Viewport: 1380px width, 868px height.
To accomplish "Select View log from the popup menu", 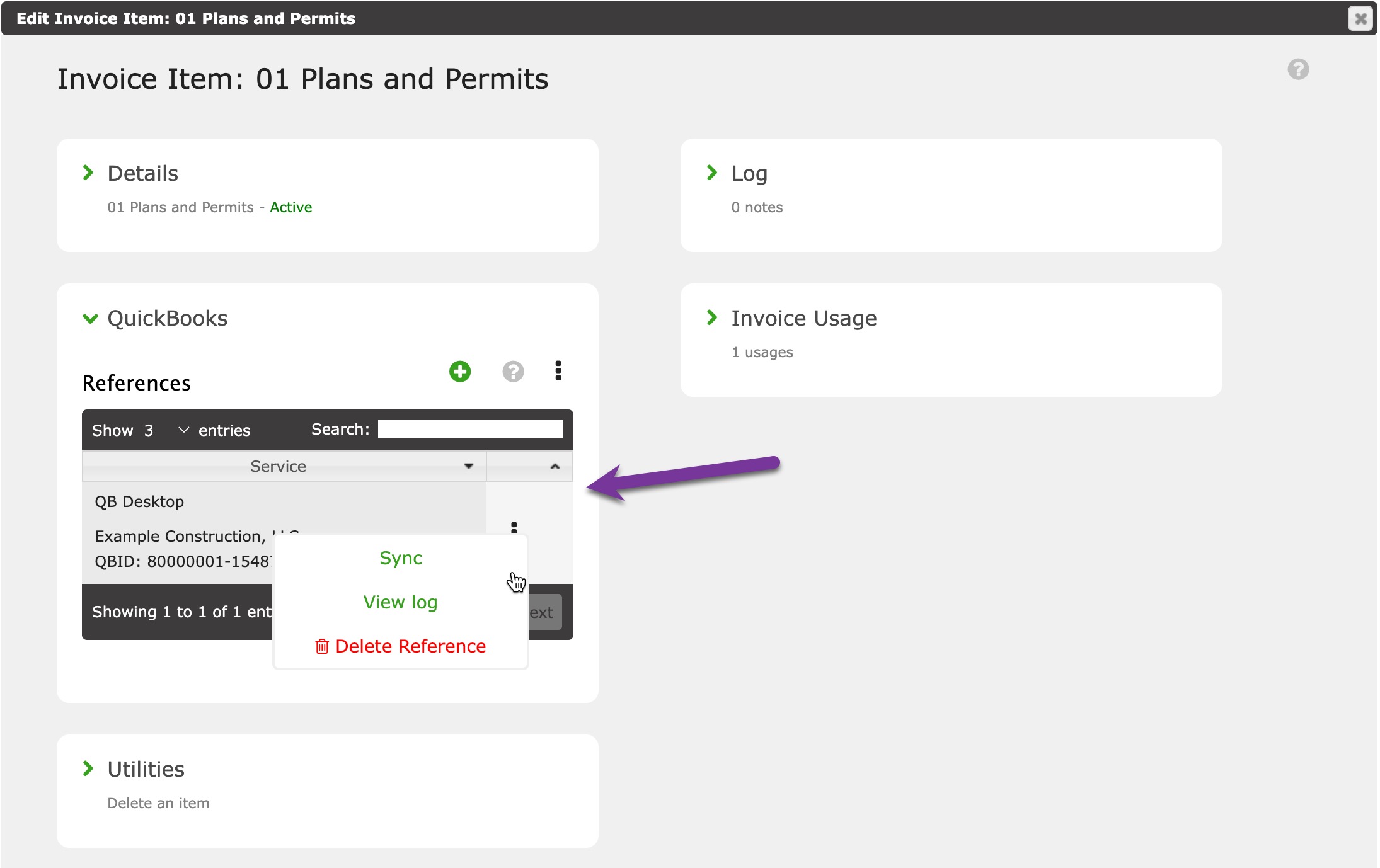I will click(400, 602).
